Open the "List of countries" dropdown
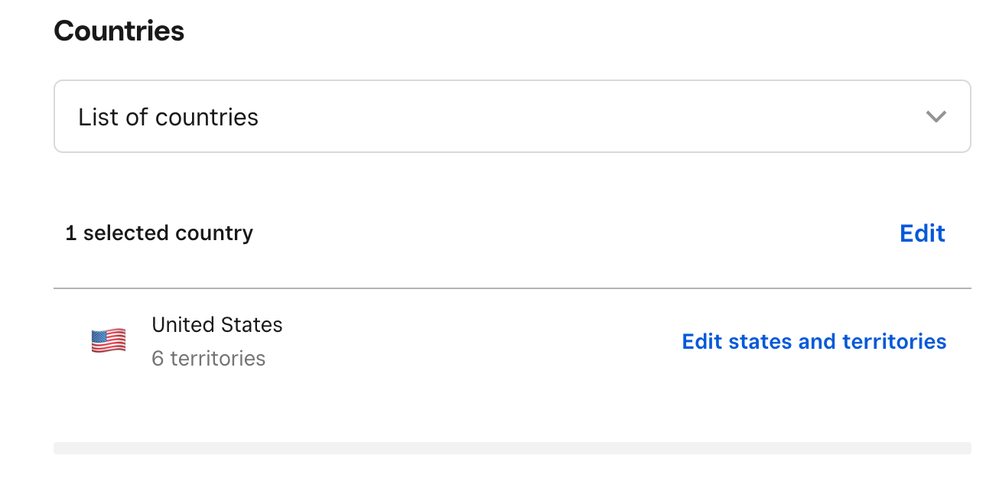The image size is (999, 491). pyautogui.click(x=511, y=117)
